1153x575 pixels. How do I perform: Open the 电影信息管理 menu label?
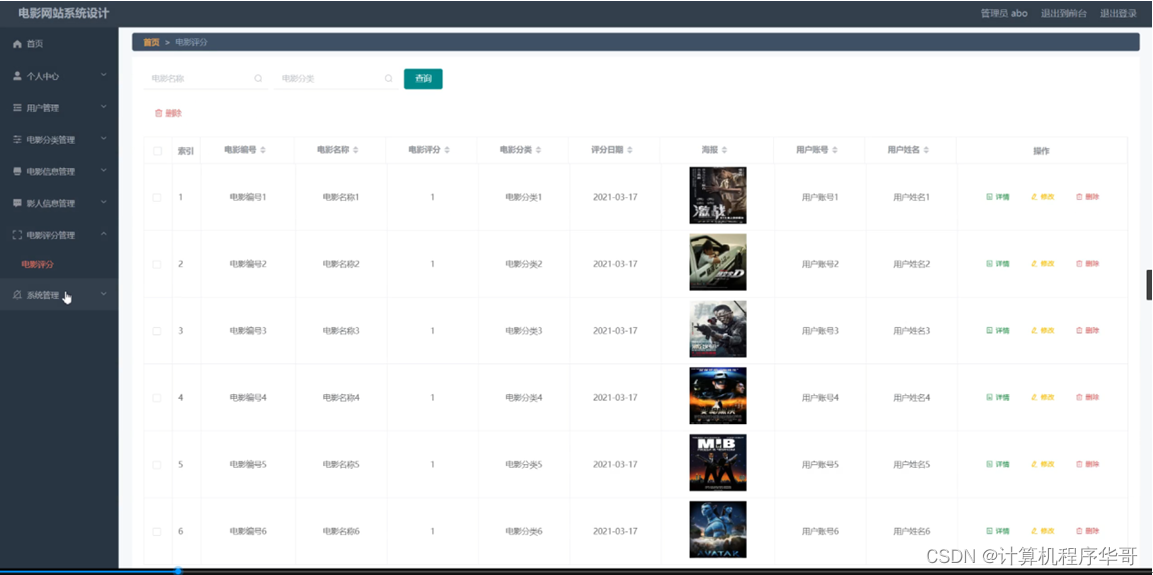(51, 171)
